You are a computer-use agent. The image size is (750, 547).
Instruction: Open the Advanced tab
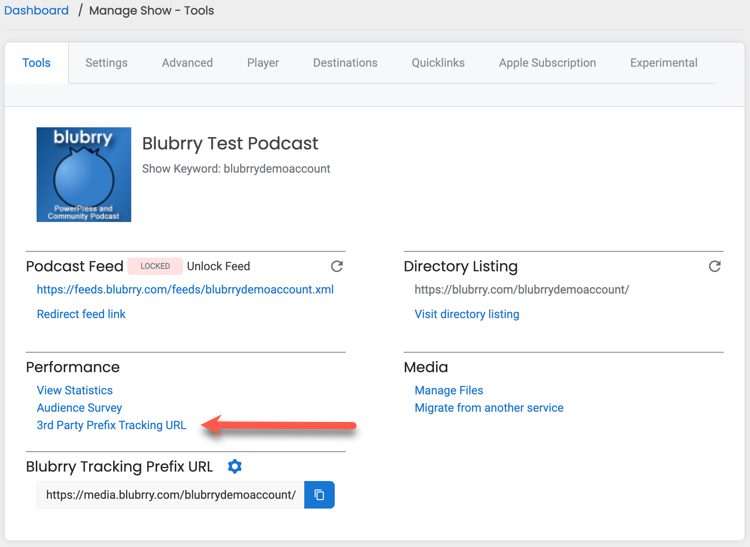point(187,63)
